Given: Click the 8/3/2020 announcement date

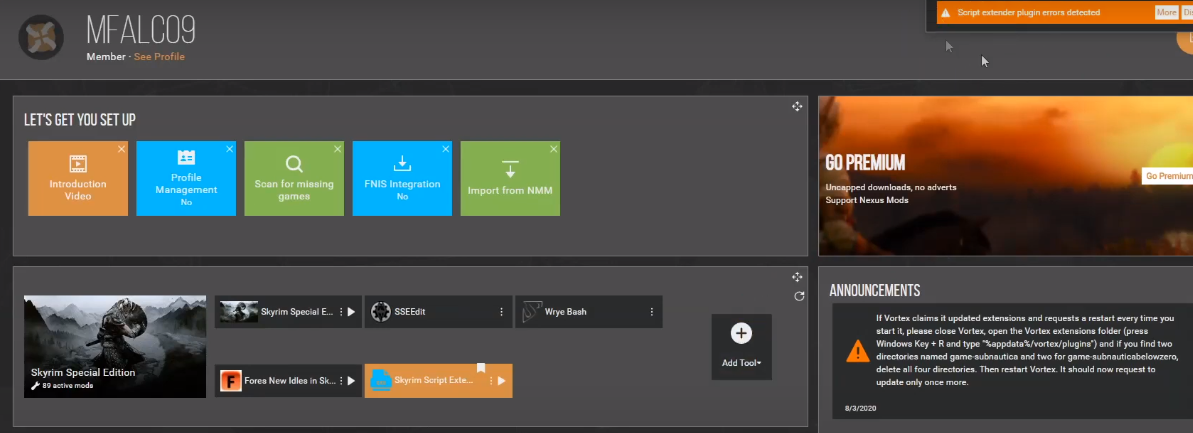Looking at the screenshot, I should [861, 409].
